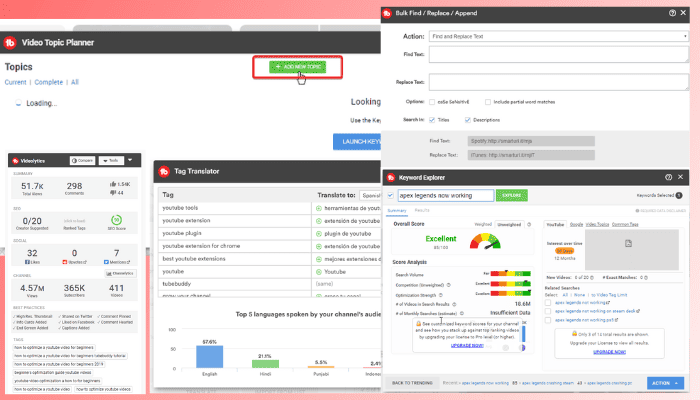Switch to Summary tab in Keyword Explorer
This screenshot has width=700, height=400.
point(397,210)
